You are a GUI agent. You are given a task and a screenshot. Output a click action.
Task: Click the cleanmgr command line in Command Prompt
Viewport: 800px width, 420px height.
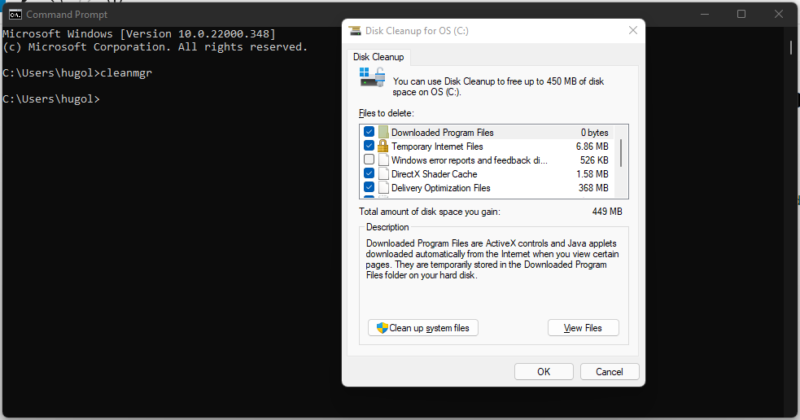point(78,73)
